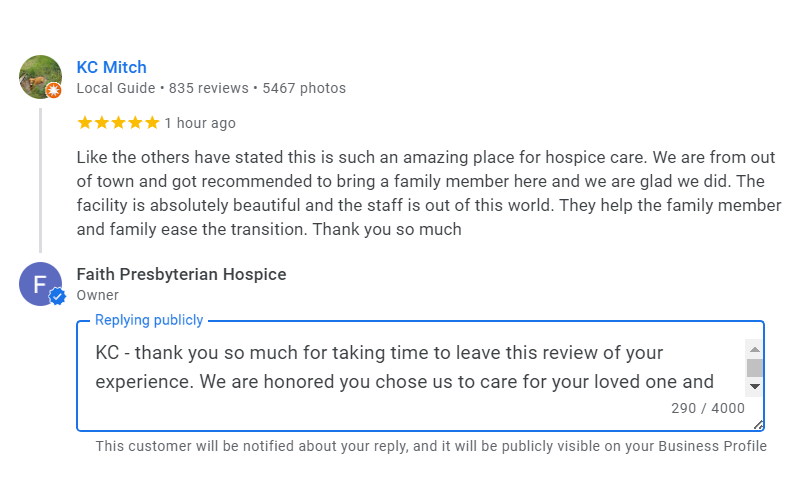Click the fifth gold star
This screenshot has width=797, height=493.
152,123
